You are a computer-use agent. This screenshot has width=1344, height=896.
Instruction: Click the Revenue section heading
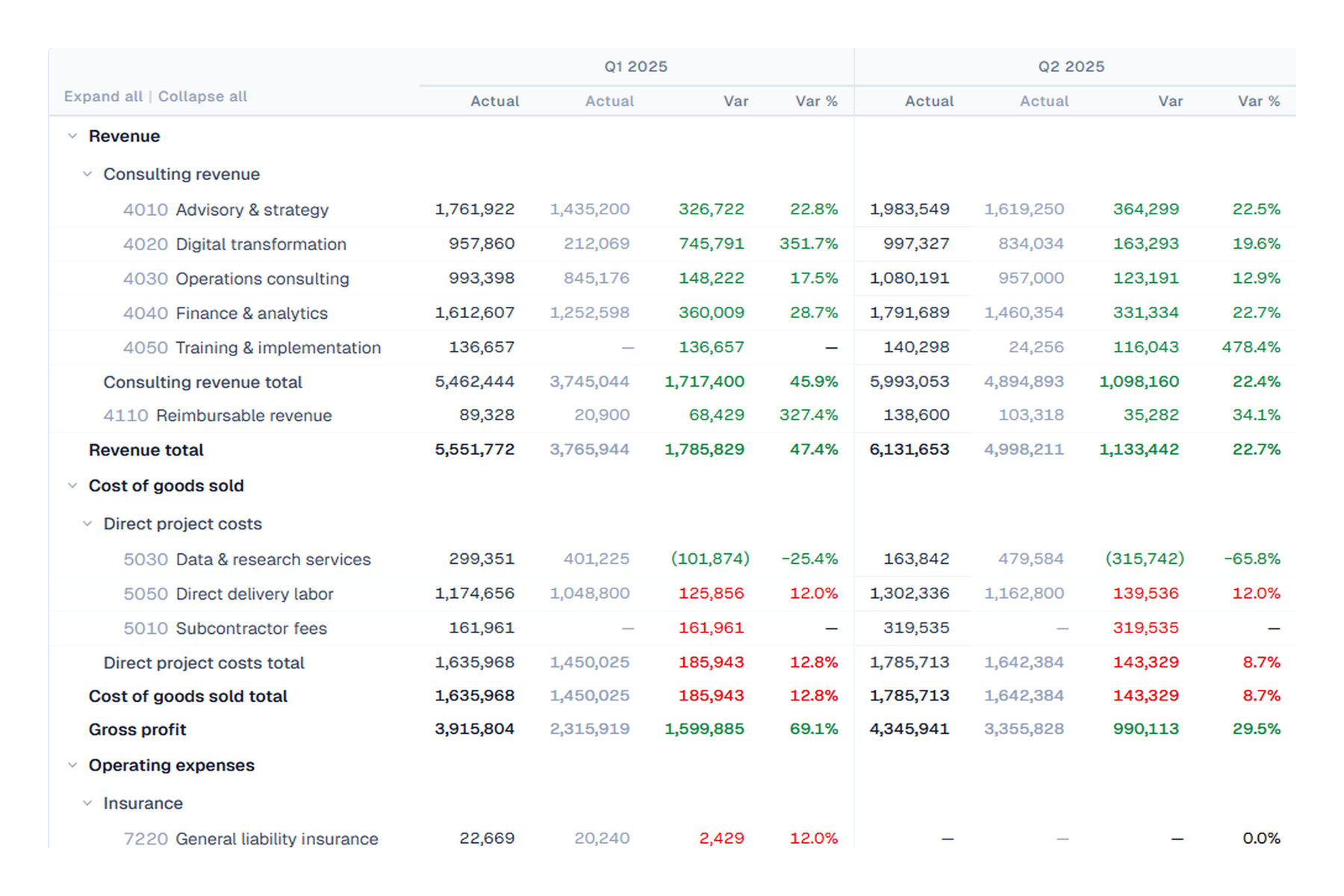(x=124, y=136)
